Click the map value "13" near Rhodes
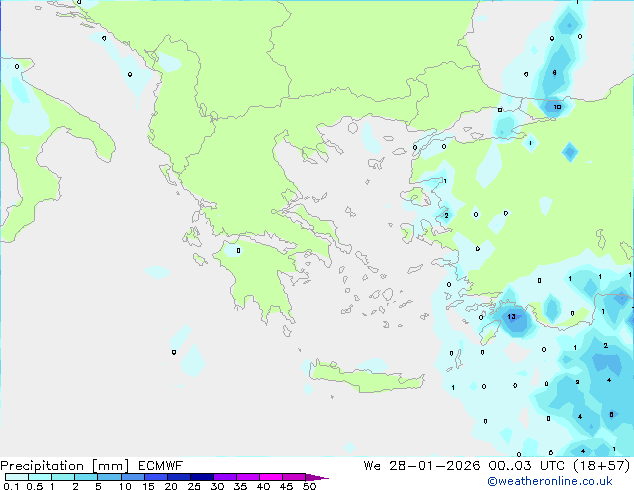The height and width of the screenshot is (490, 634). 511,317
